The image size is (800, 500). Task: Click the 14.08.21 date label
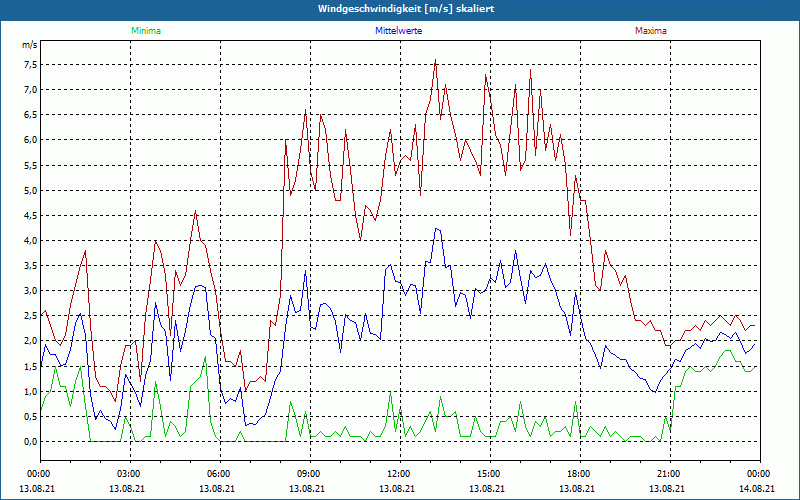pyautogui.click(x=758, y=489)
